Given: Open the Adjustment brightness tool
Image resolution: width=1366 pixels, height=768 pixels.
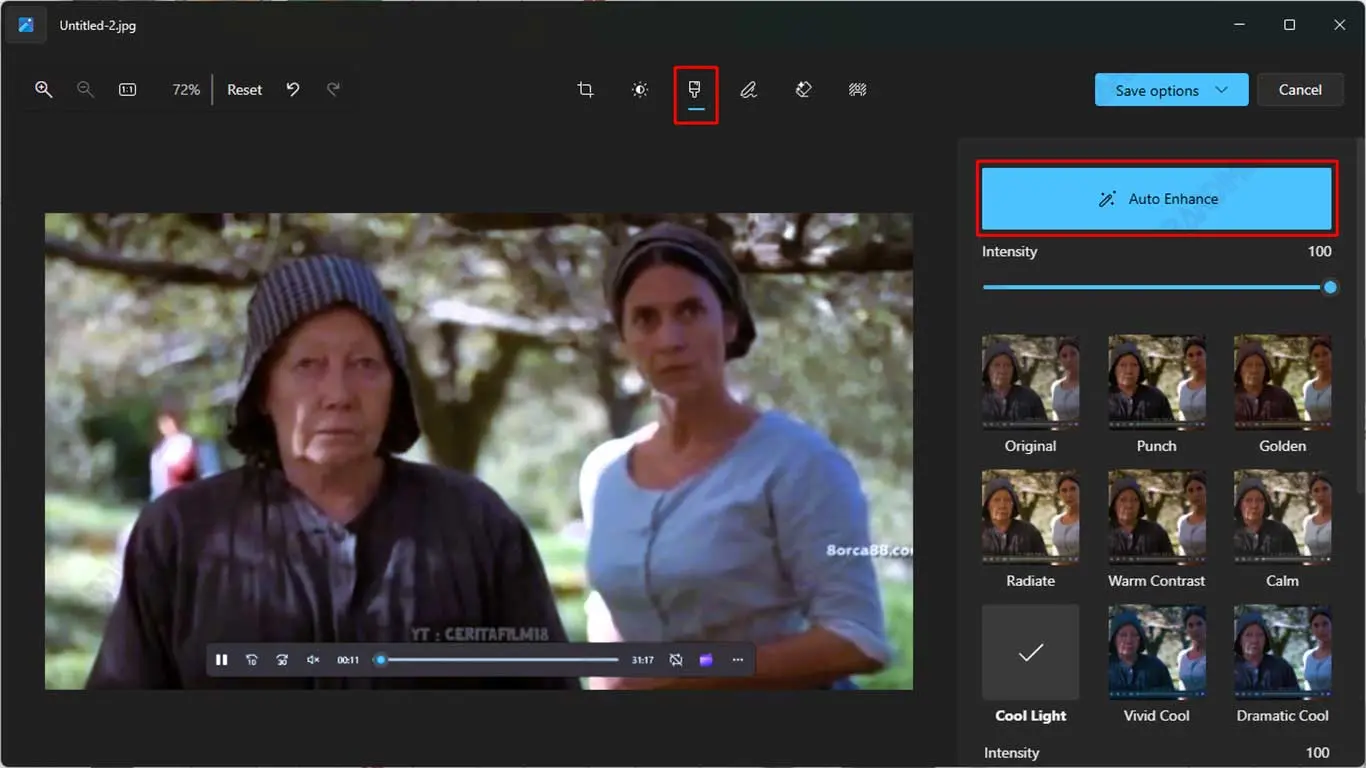Looking at the screenshot, I should click(640, 90).
